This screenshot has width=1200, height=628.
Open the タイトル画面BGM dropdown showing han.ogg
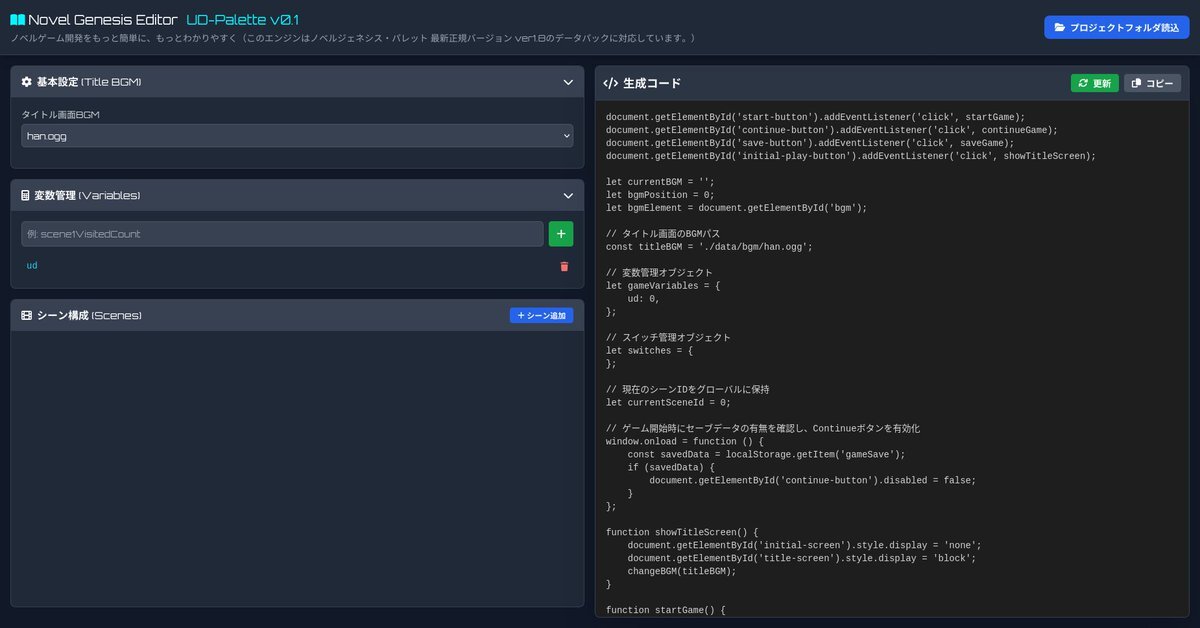click(x=297, y=136)
